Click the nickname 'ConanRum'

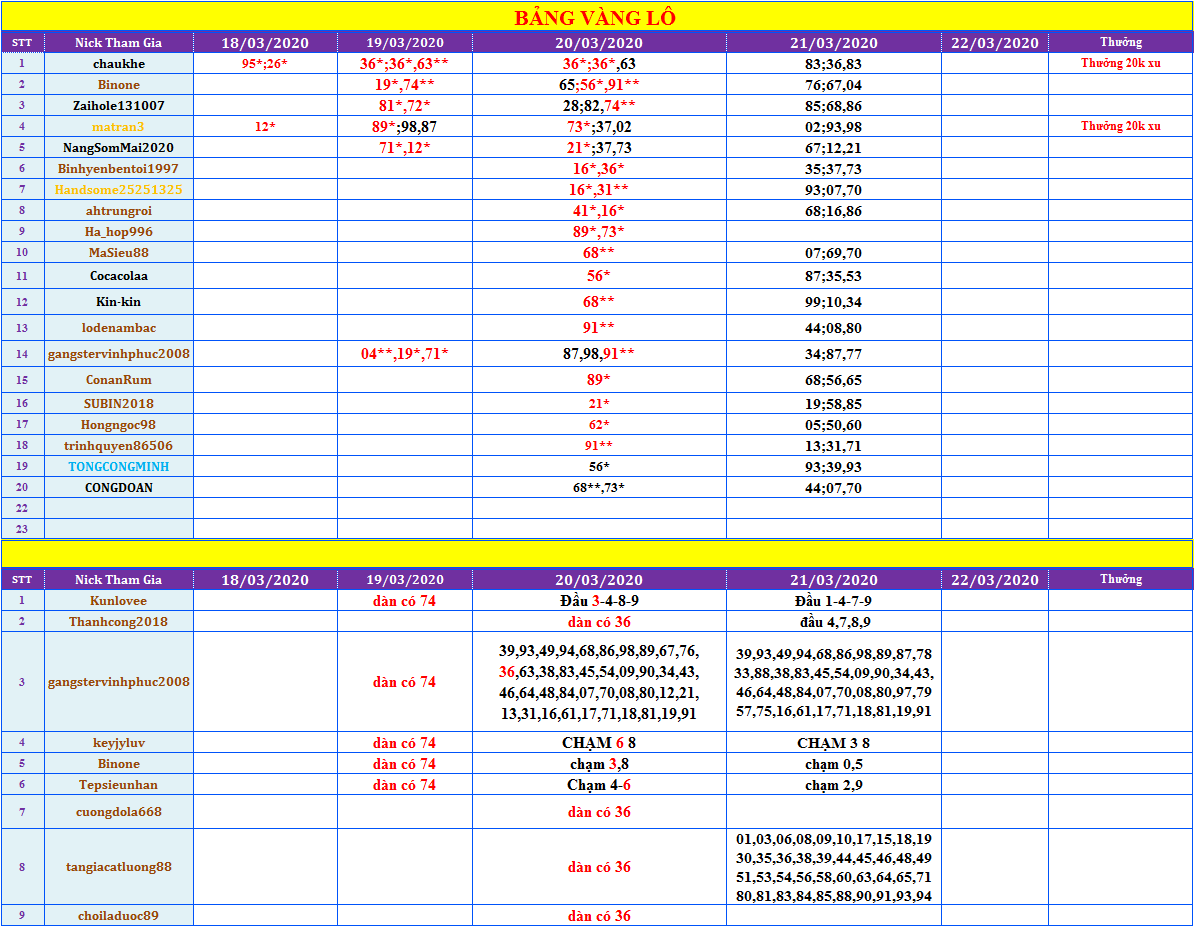(119, 380)
